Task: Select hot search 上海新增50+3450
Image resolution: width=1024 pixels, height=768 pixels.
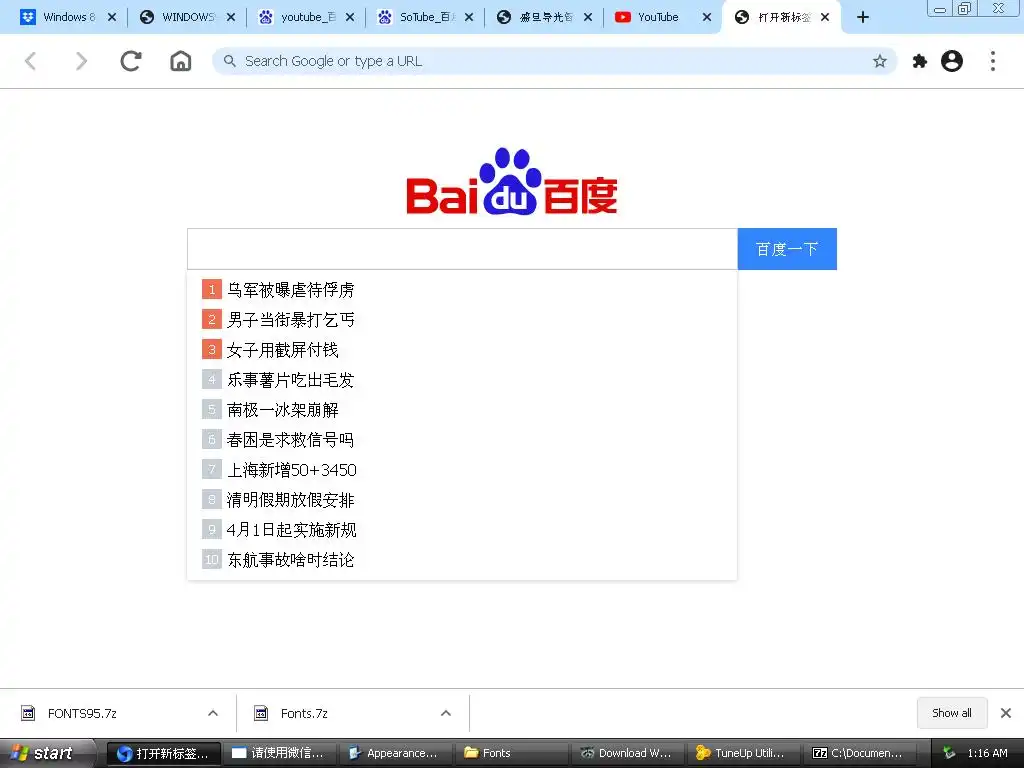Action: pos(291,470)
